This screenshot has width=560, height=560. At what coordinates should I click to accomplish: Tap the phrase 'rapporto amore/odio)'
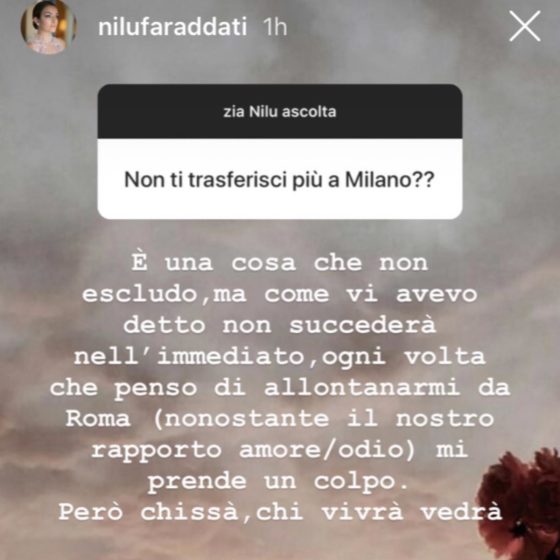pyautogui.click(x=254, y=450)
